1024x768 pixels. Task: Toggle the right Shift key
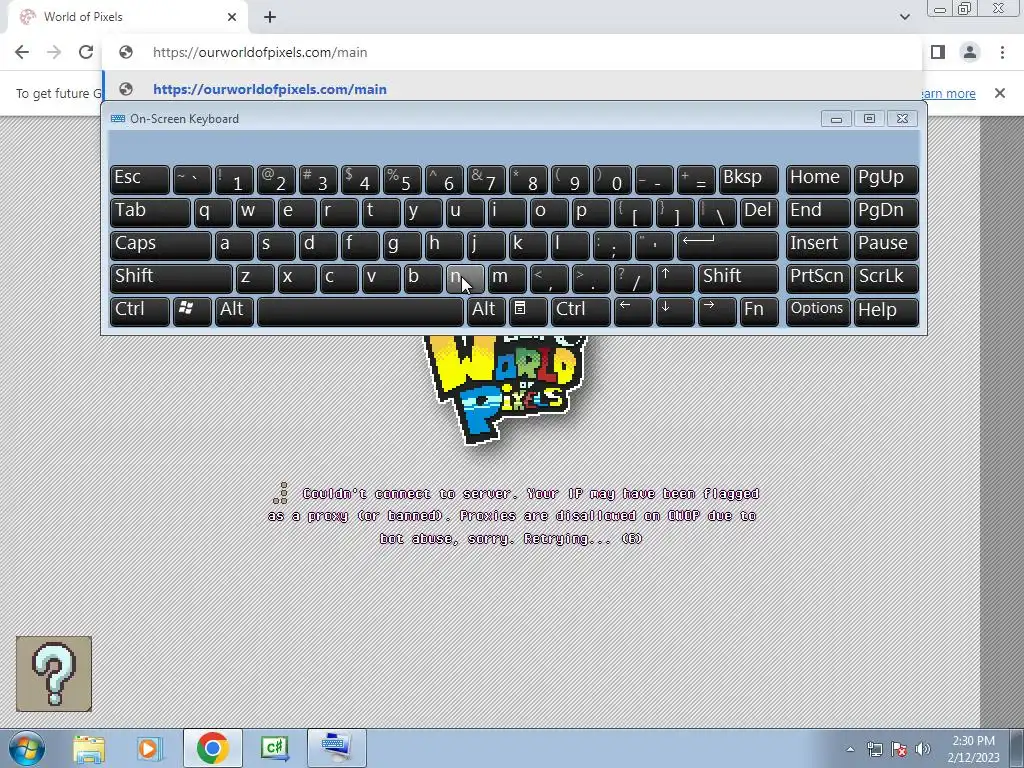tap(738, 278)
